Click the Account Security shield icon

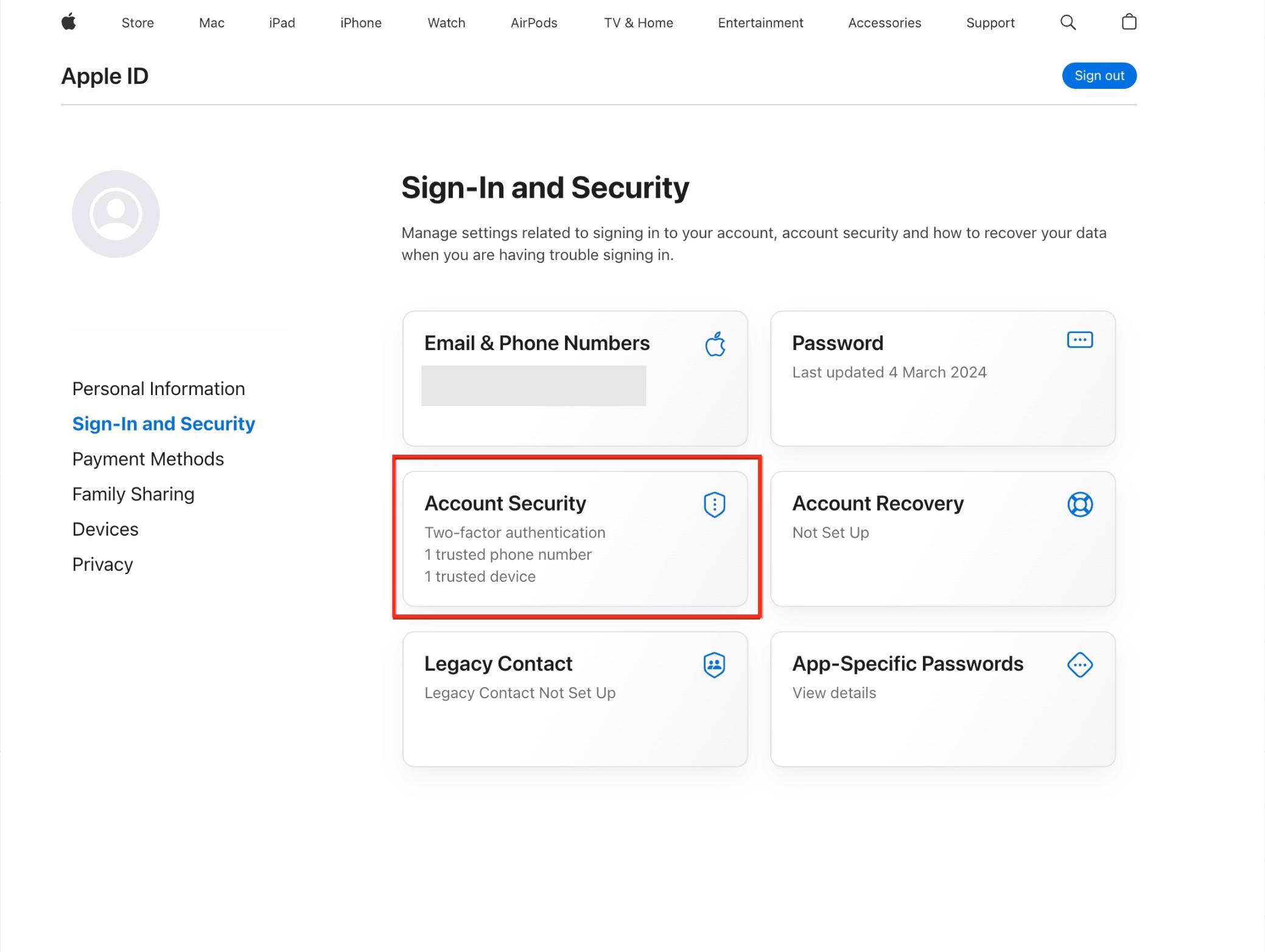pos(714,505)
